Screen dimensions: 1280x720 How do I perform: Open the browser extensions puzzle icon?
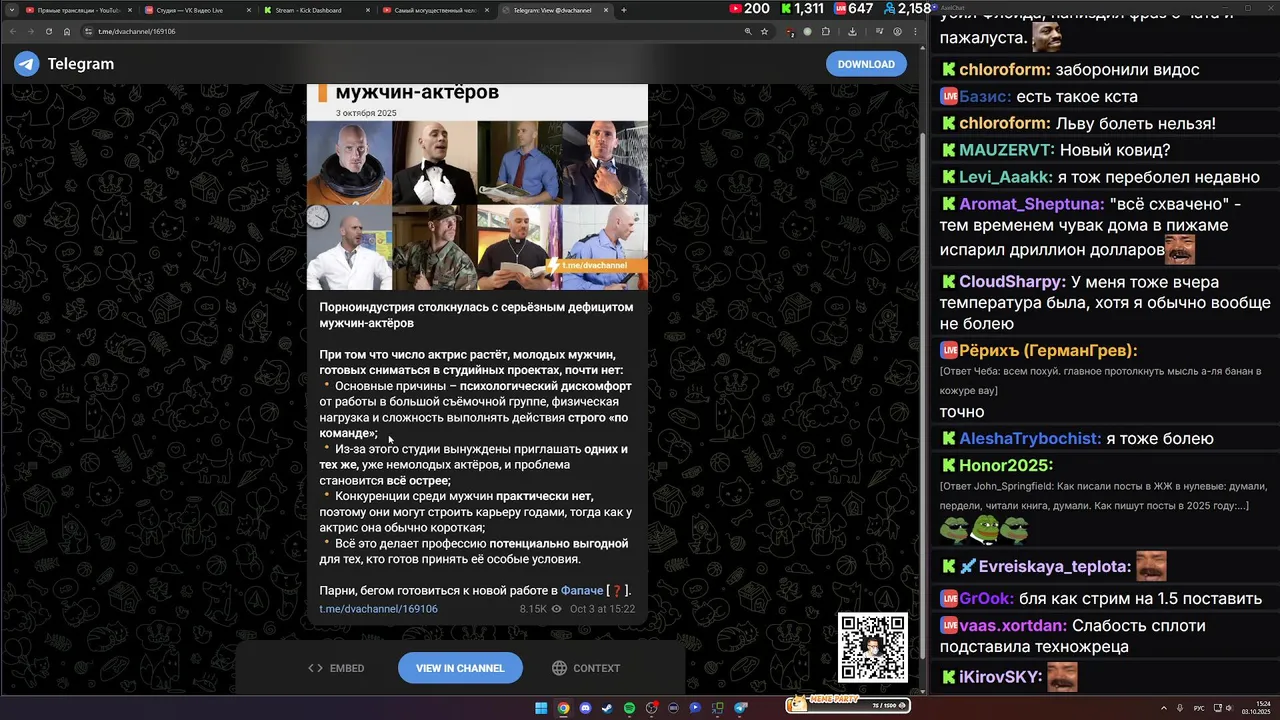point(826,31)
